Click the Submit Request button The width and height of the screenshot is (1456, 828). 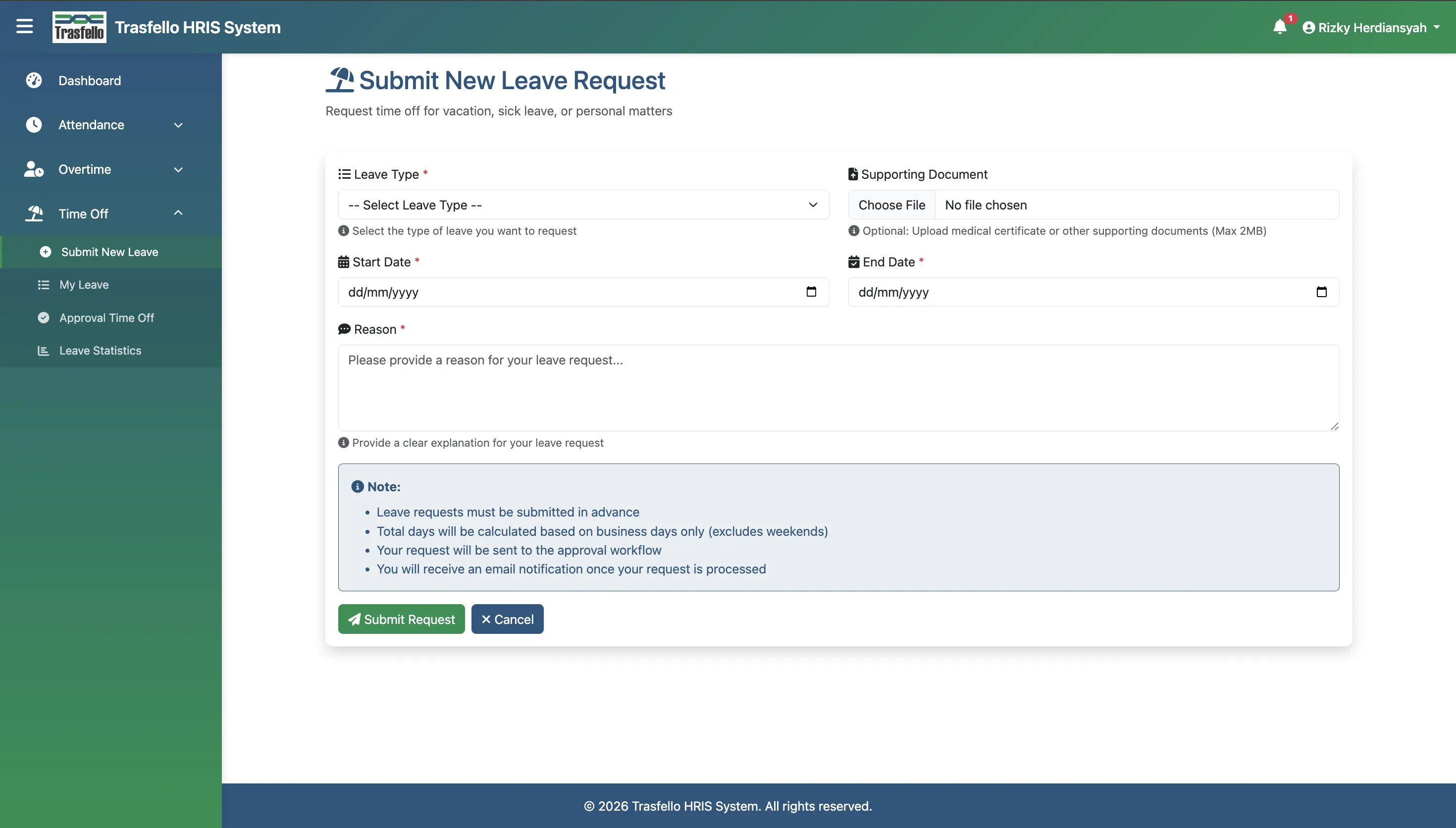pos(401,619)
